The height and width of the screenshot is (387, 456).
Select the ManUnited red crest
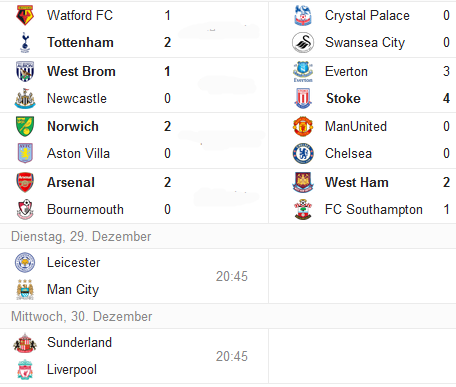tap(303, 126)
